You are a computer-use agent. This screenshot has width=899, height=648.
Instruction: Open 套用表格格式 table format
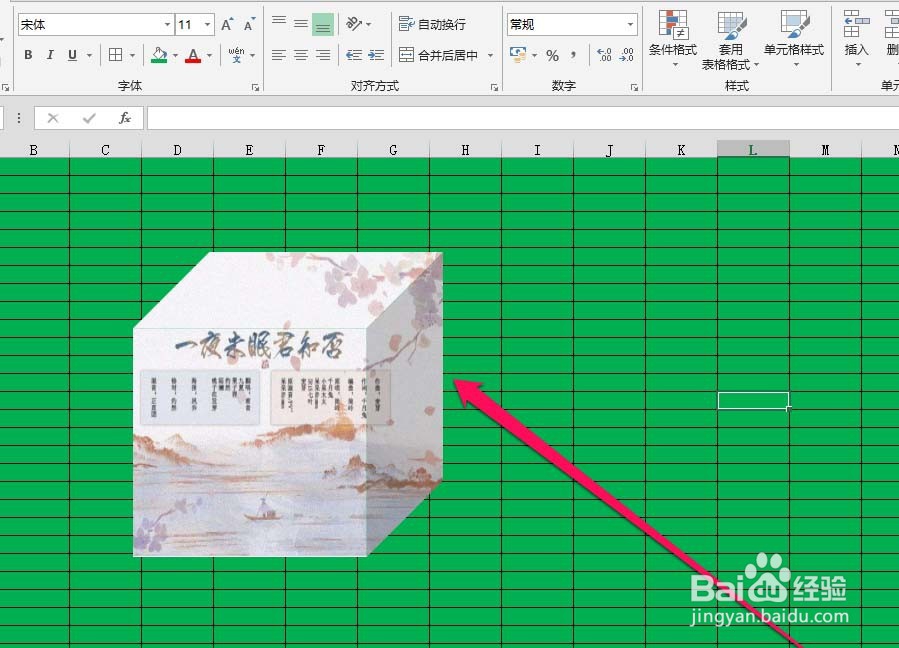coord(730,39)
